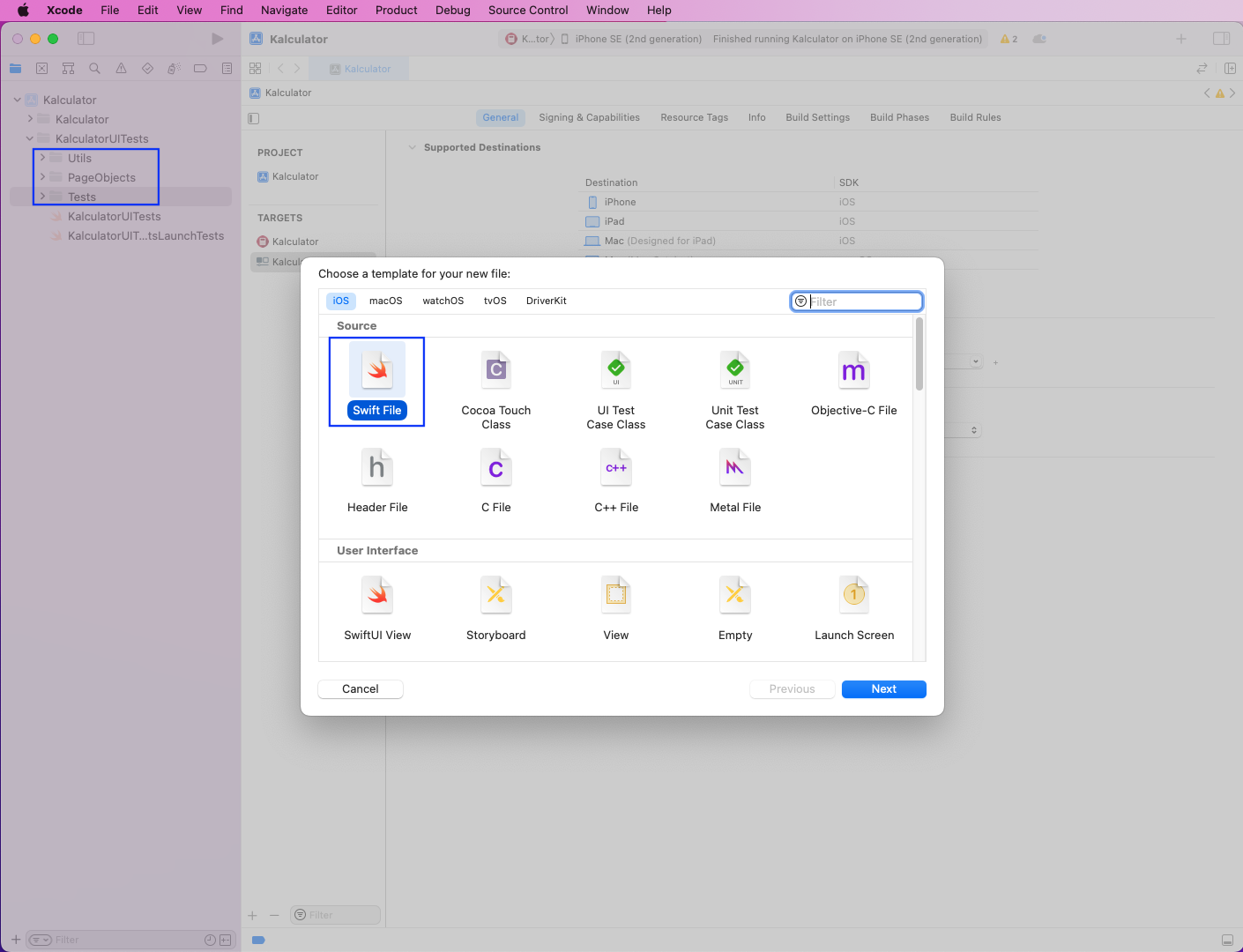
Task: Open the Source Control menu
Action: (528, 11)
